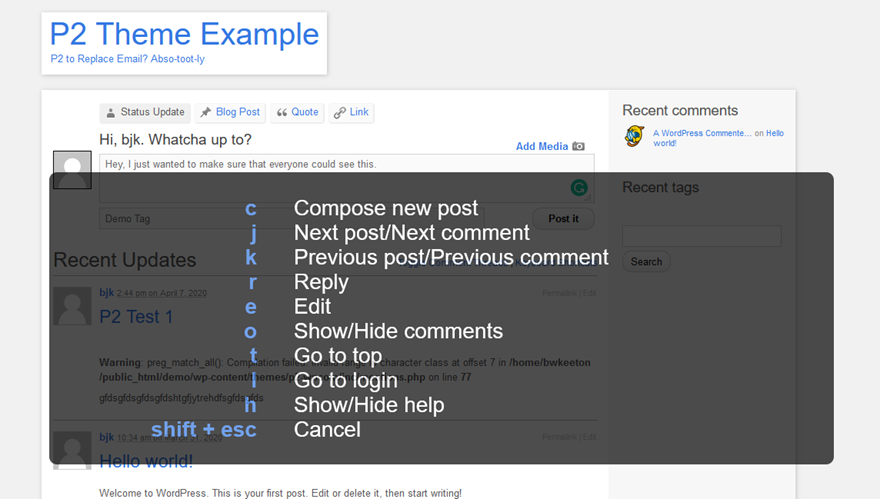The width and height of the screenshot is (880, 499).
Task: Switch to the Blog Post tab
Action: pyautogui.click(x=230, y=112)
